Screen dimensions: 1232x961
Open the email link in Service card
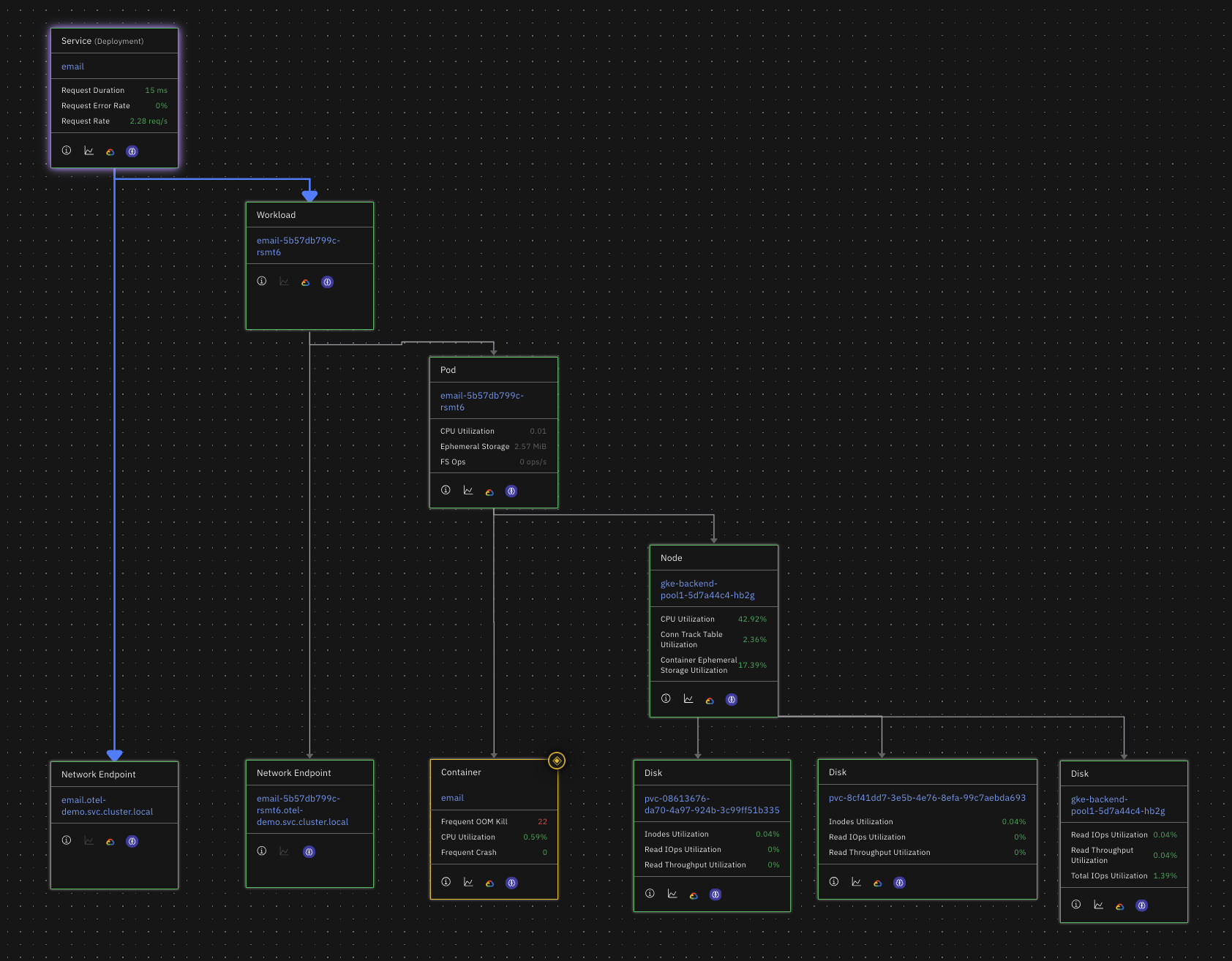pos(73,67)
